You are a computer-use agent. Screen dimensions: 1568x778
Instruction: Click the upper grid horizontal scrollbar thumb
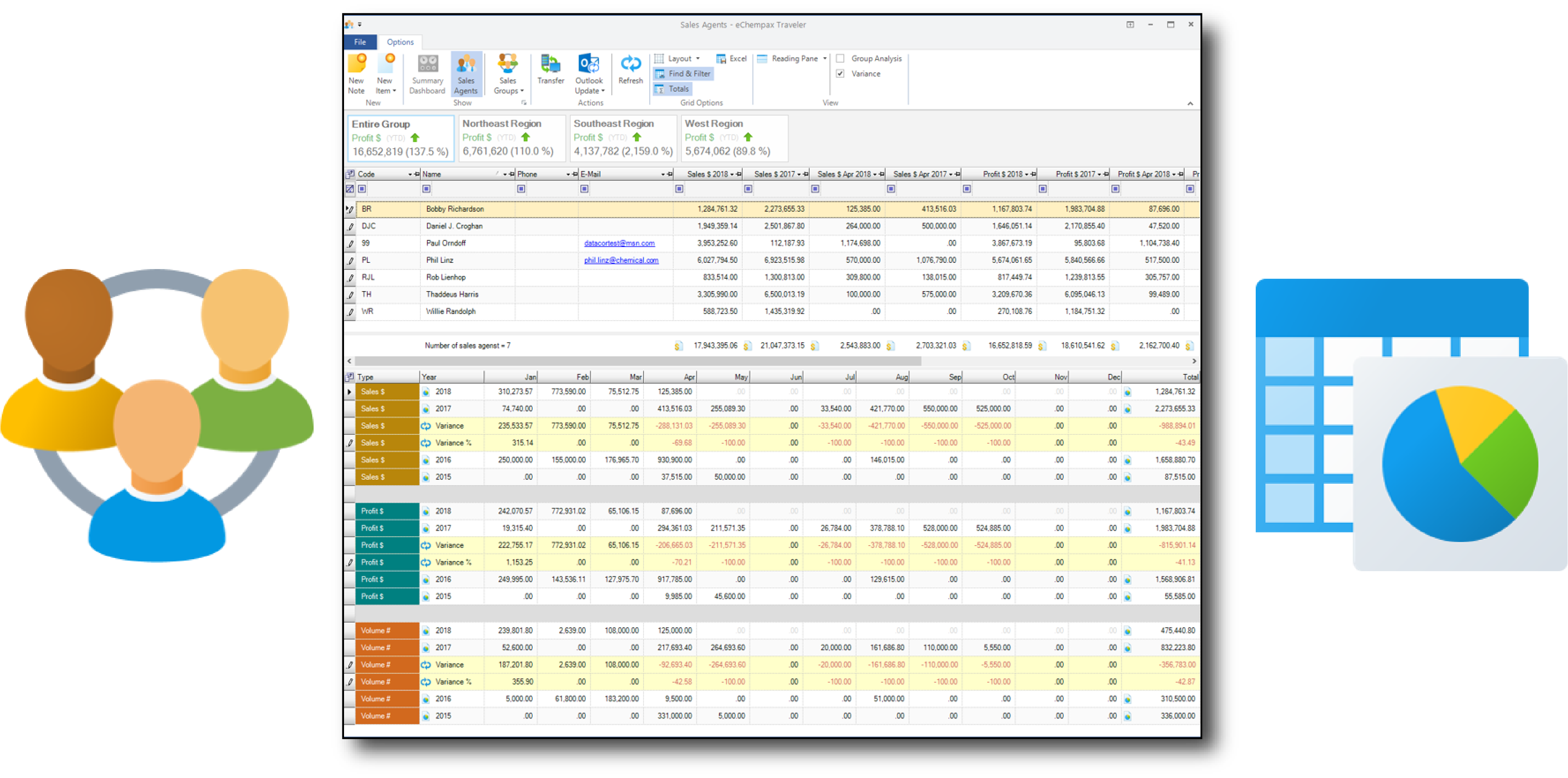[638, 362]
